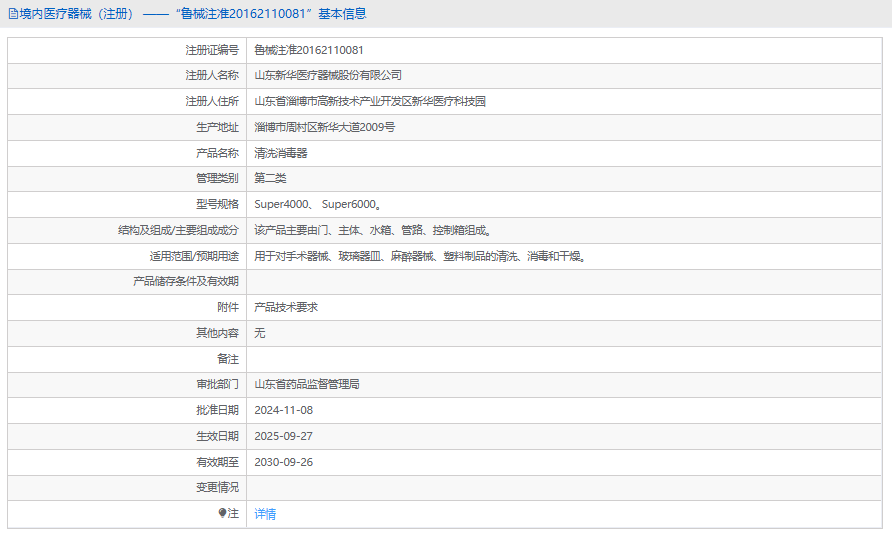The image size is (892, 533).
Task: Click the 生产地址 row label
Action: click(217, 127)
